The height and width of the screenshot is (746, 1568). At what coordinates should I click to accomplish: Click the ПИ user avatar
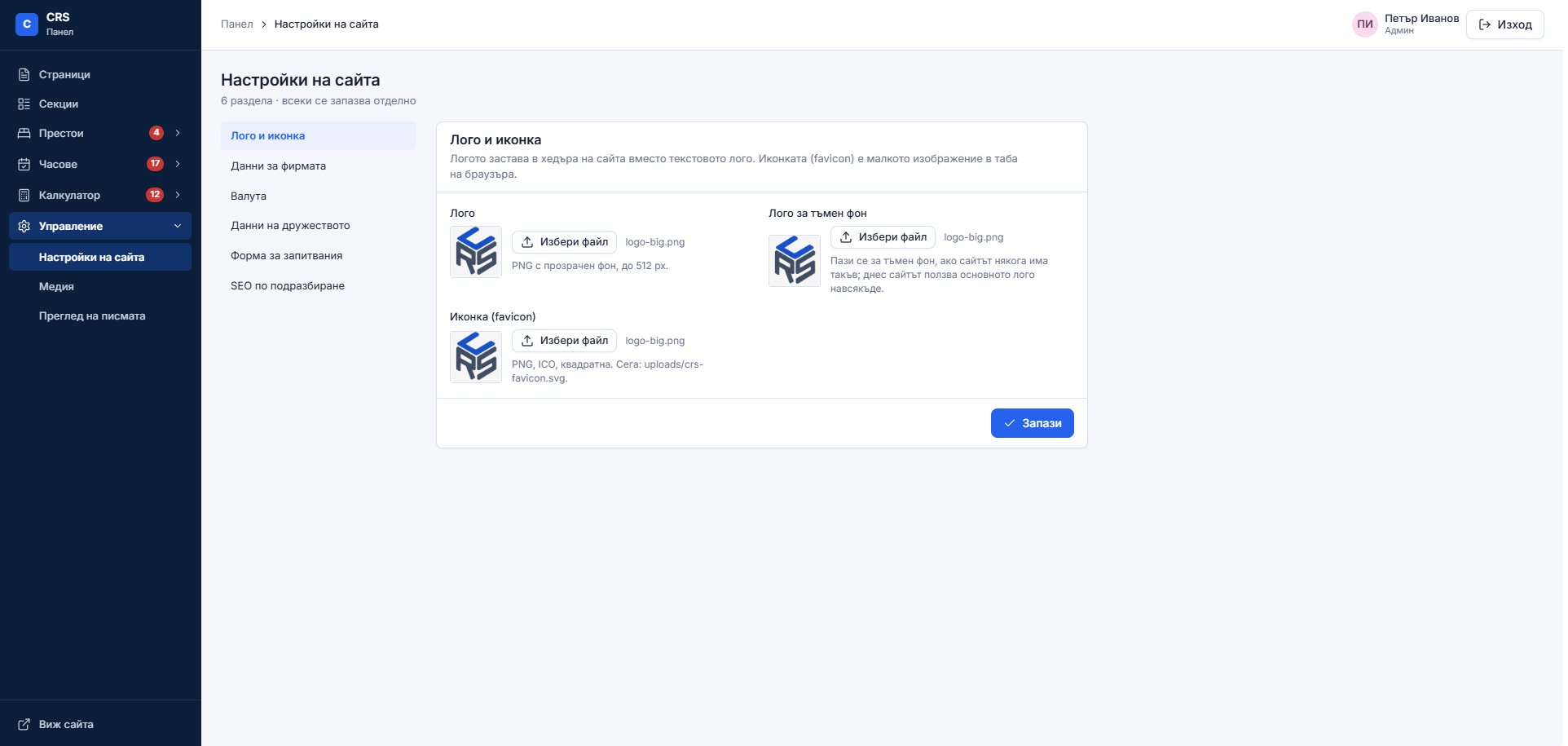[1365, 24]
